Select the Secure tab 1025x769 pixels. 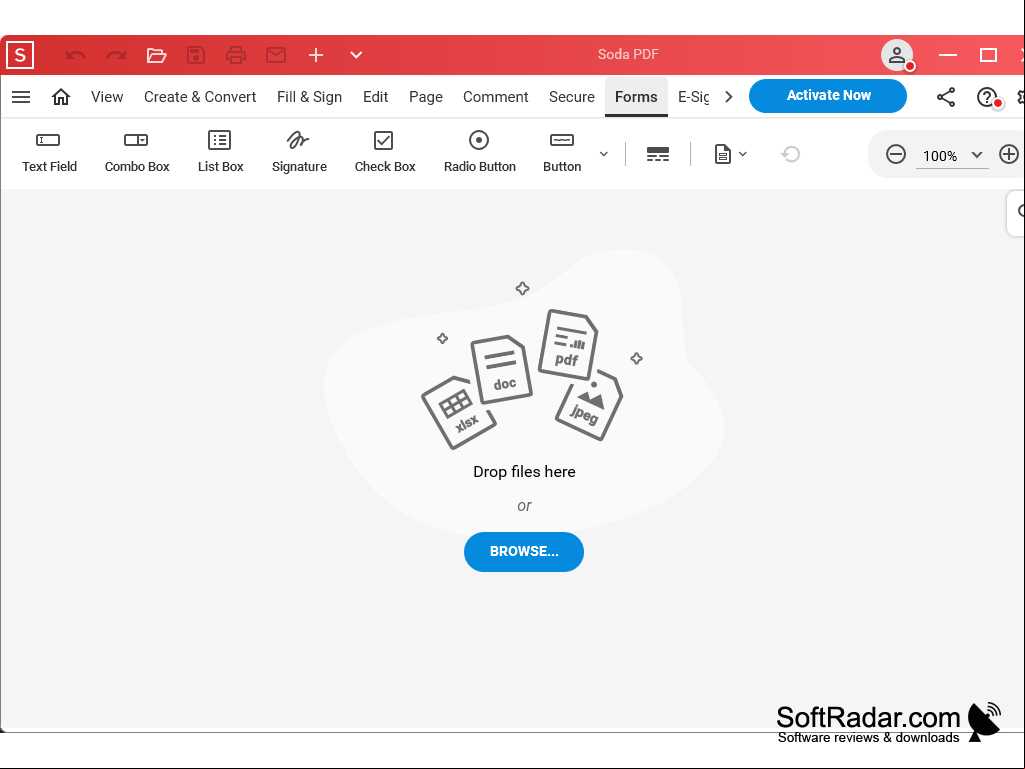(x=572, y=97)
